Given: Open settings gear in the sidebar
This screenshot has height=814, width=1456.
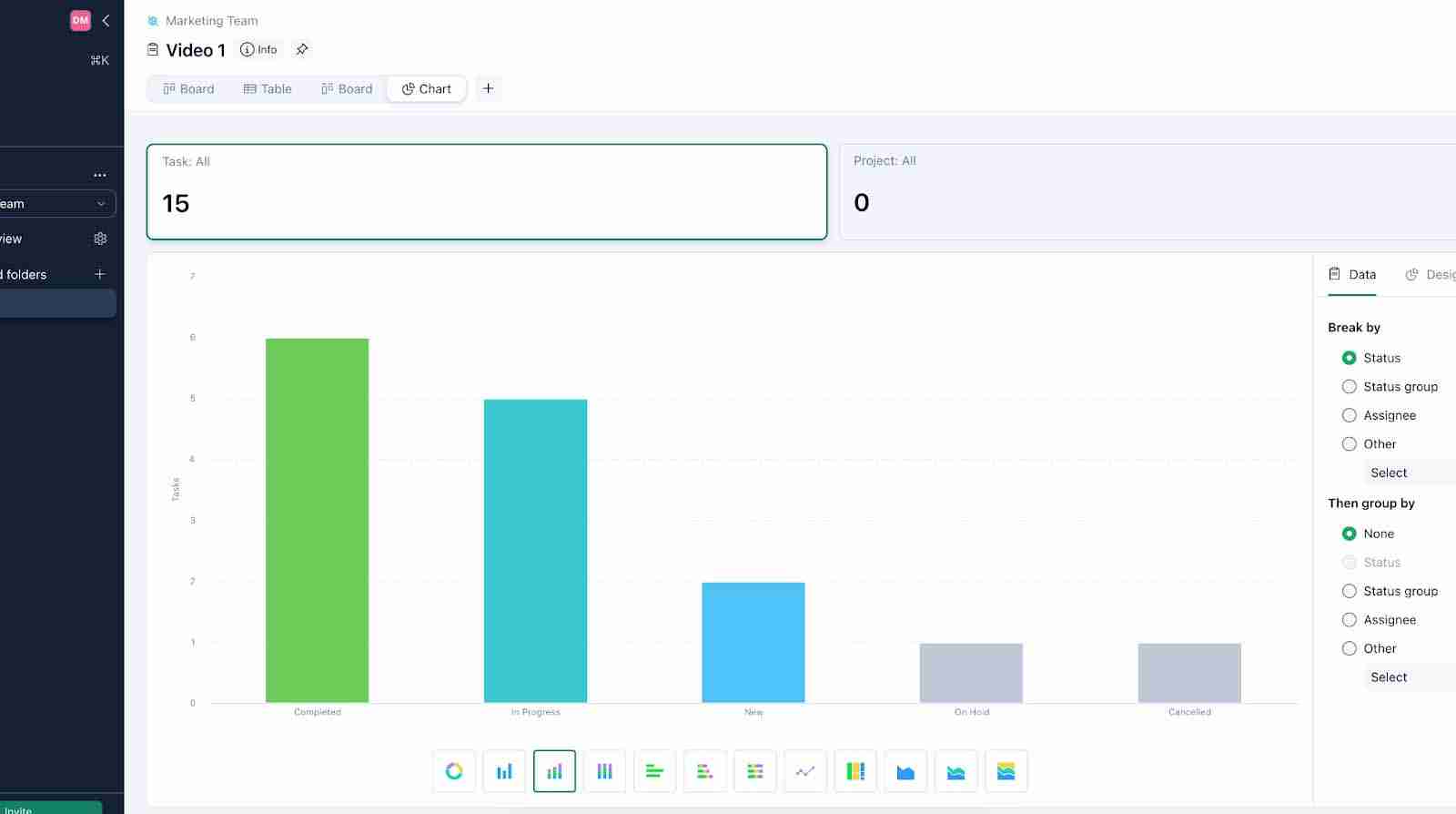Looking at the screenshot, I should coord(100,239).
